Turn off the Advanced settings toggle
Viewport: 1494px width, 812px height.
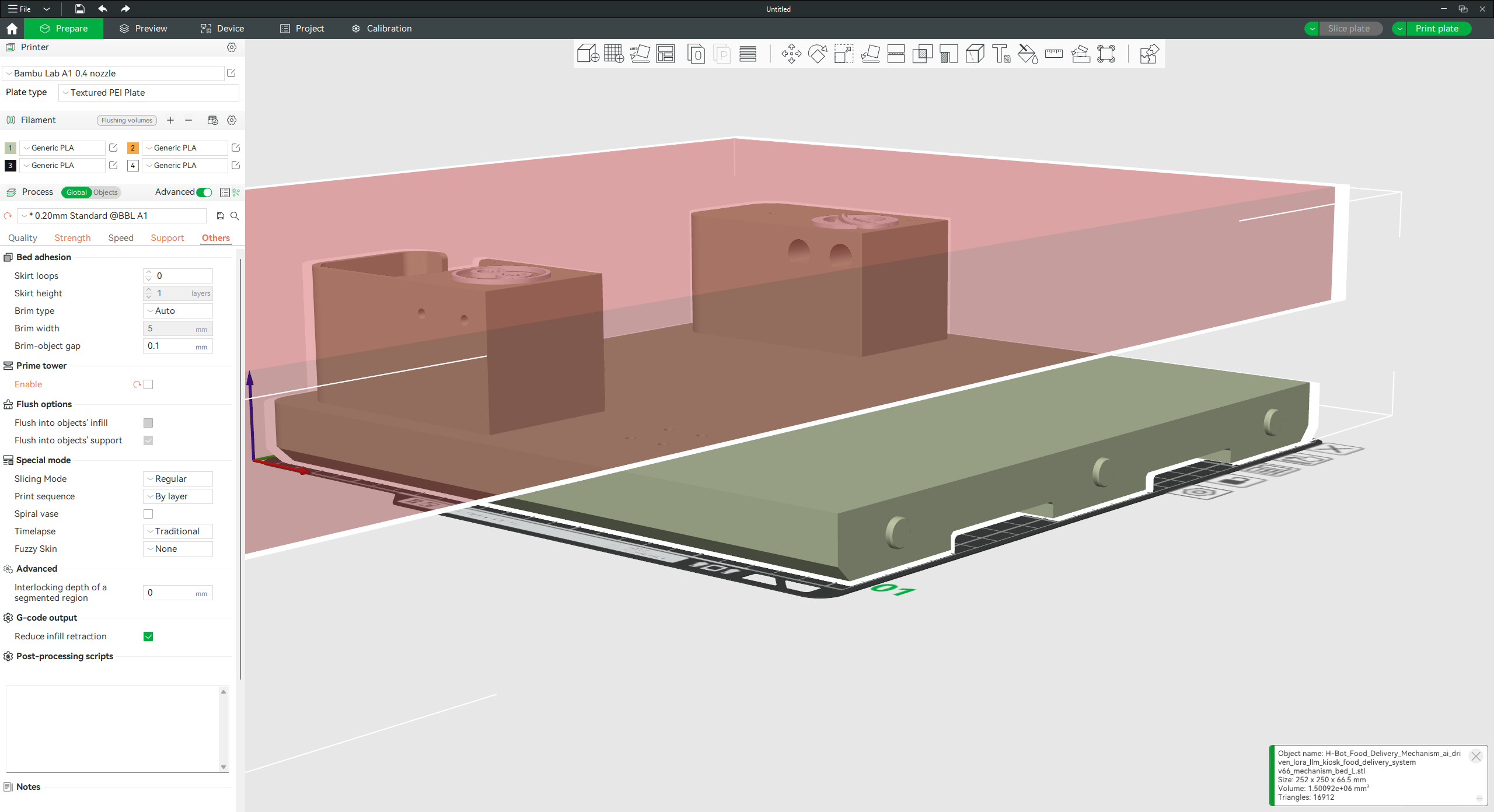tap(204, 192)
